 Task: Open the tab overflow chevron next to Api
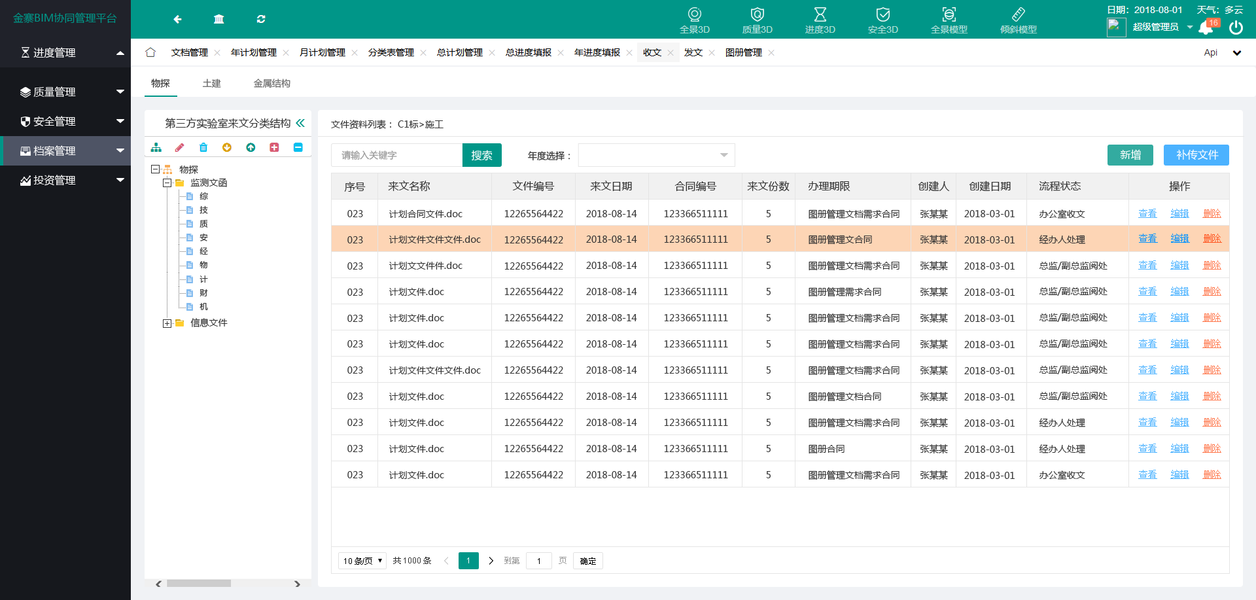pyautogui.click(x=1237, y=53)
